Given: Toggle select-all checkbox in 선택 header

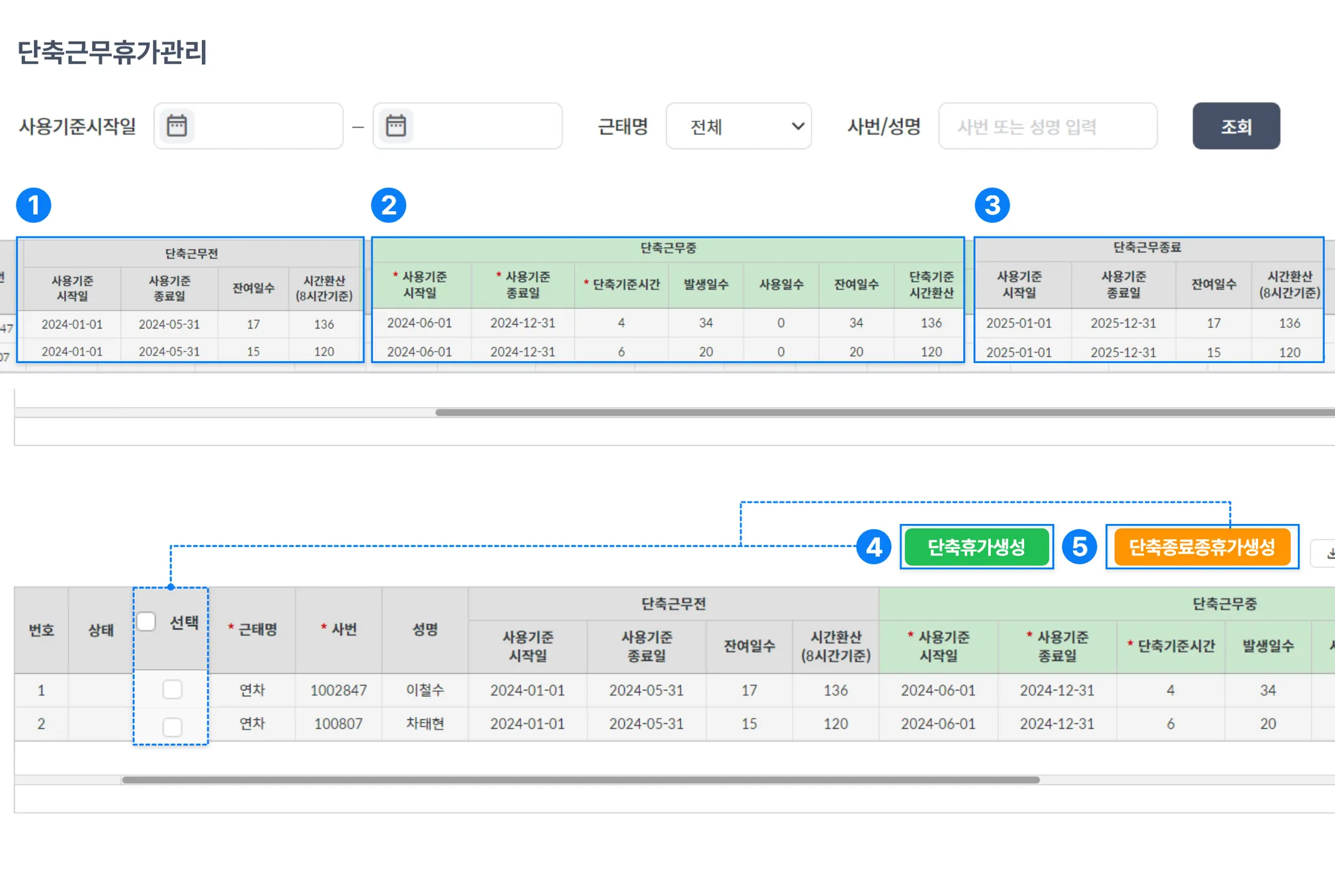Looking at the screenshot, I should click(x=147, y=622).
